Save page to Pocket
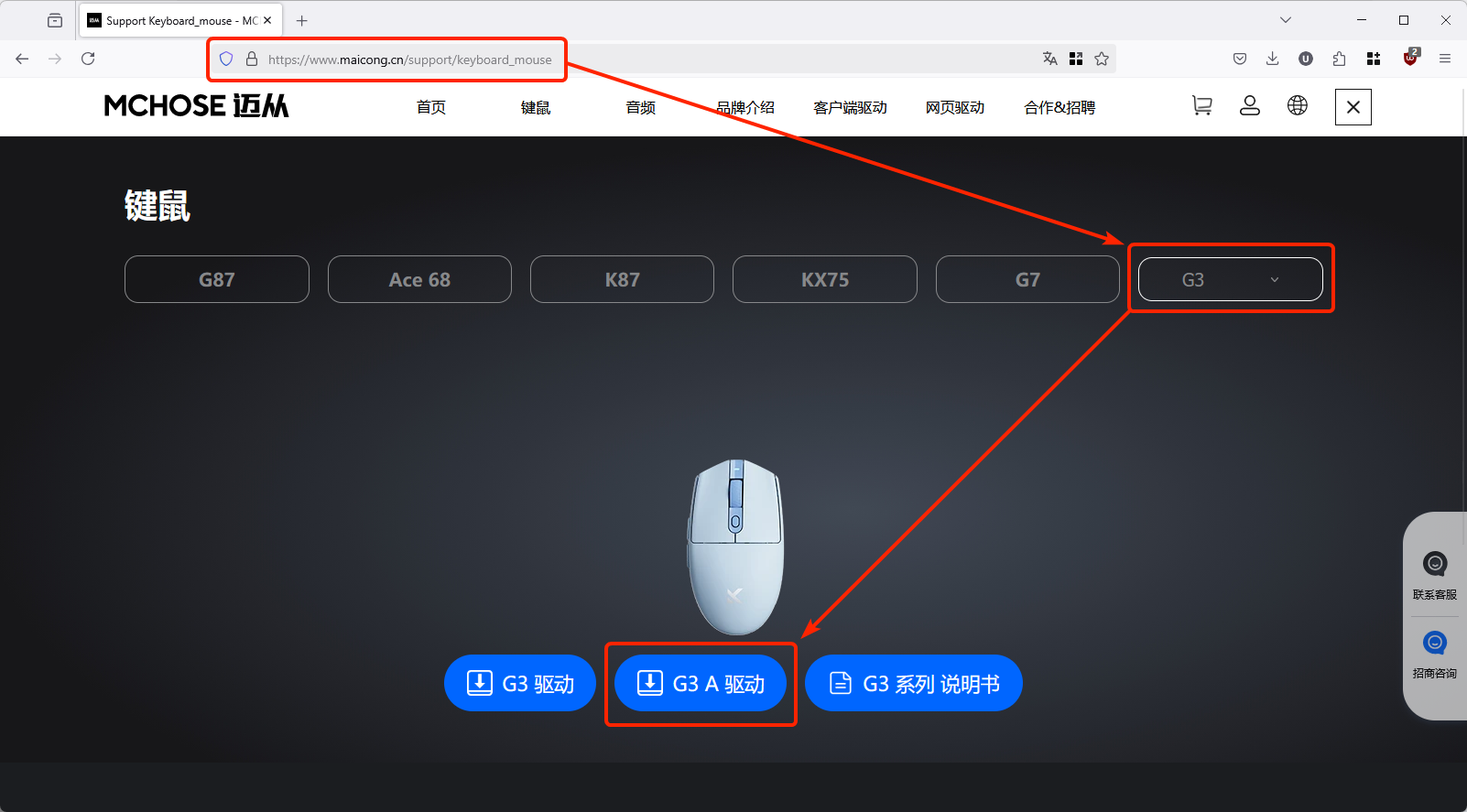 [x=1240, y=59]
